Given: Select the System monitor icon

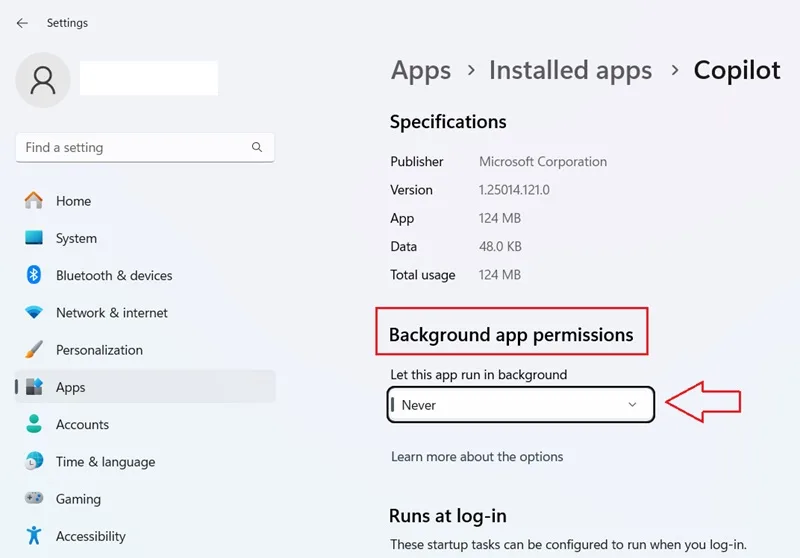Looking at the screenshot, I should [34, 238].
